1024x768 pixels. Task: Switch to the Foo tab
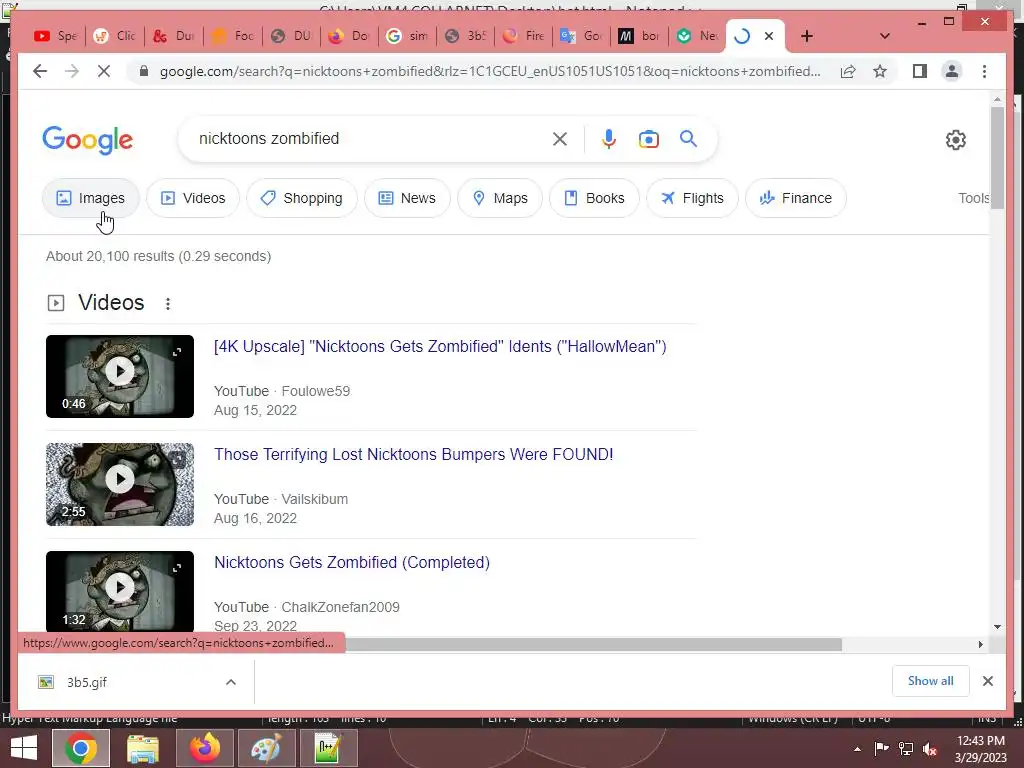coord(234,36)
